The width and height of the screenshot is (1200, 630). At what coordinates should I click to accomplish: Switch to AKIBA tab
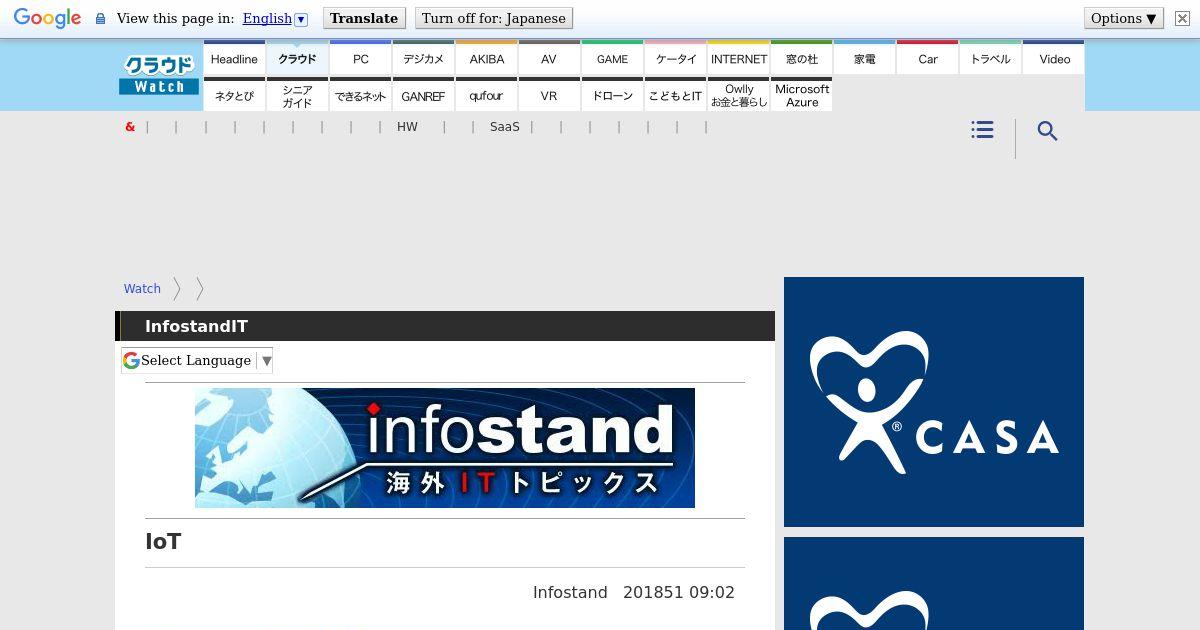pos(487,58)
